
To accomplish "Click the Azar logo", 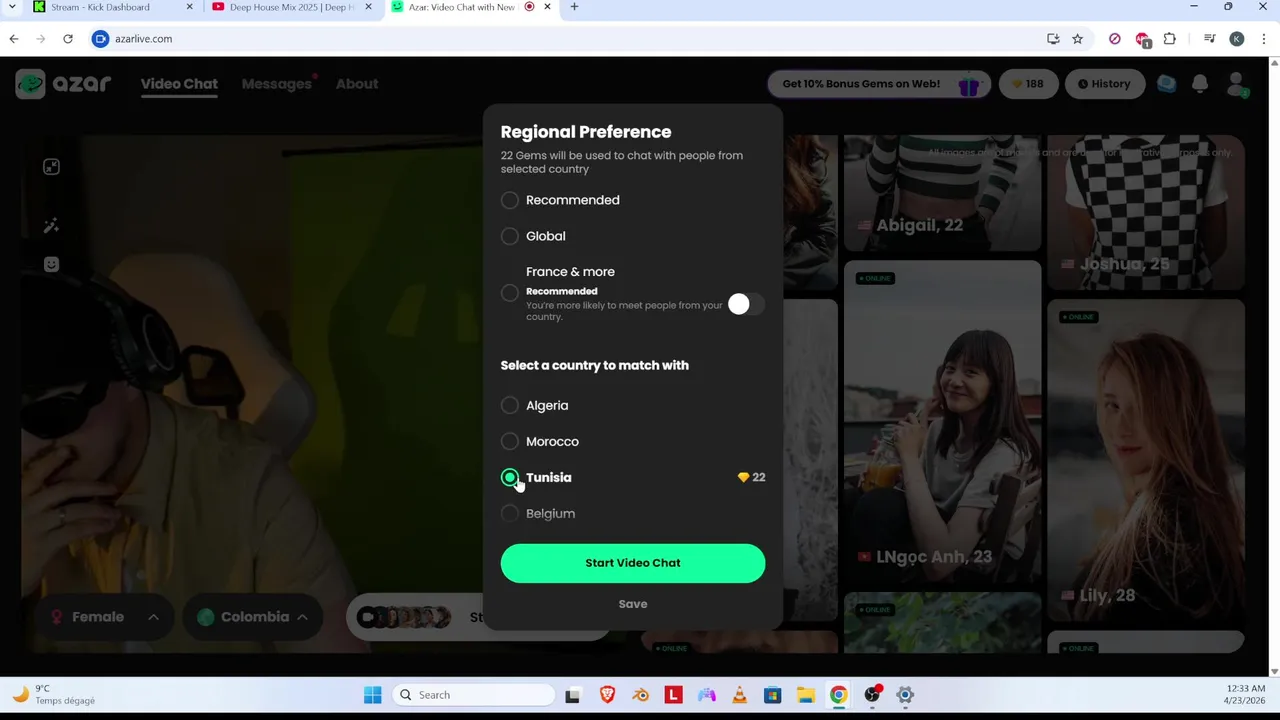I will click(x=62, y=84).
